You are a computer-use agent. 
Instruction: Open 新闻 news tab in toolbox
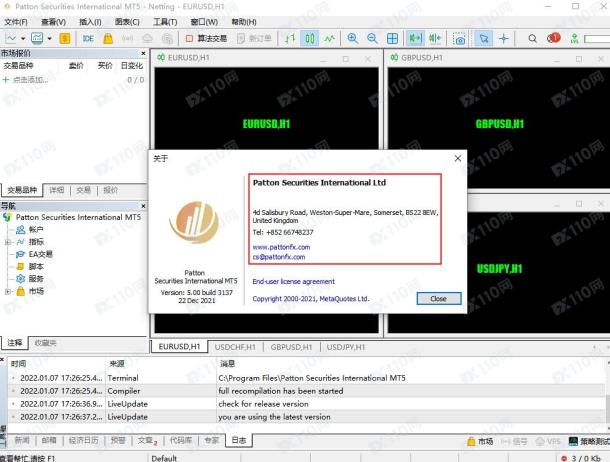pyautogui.click(x=22, y=440)
